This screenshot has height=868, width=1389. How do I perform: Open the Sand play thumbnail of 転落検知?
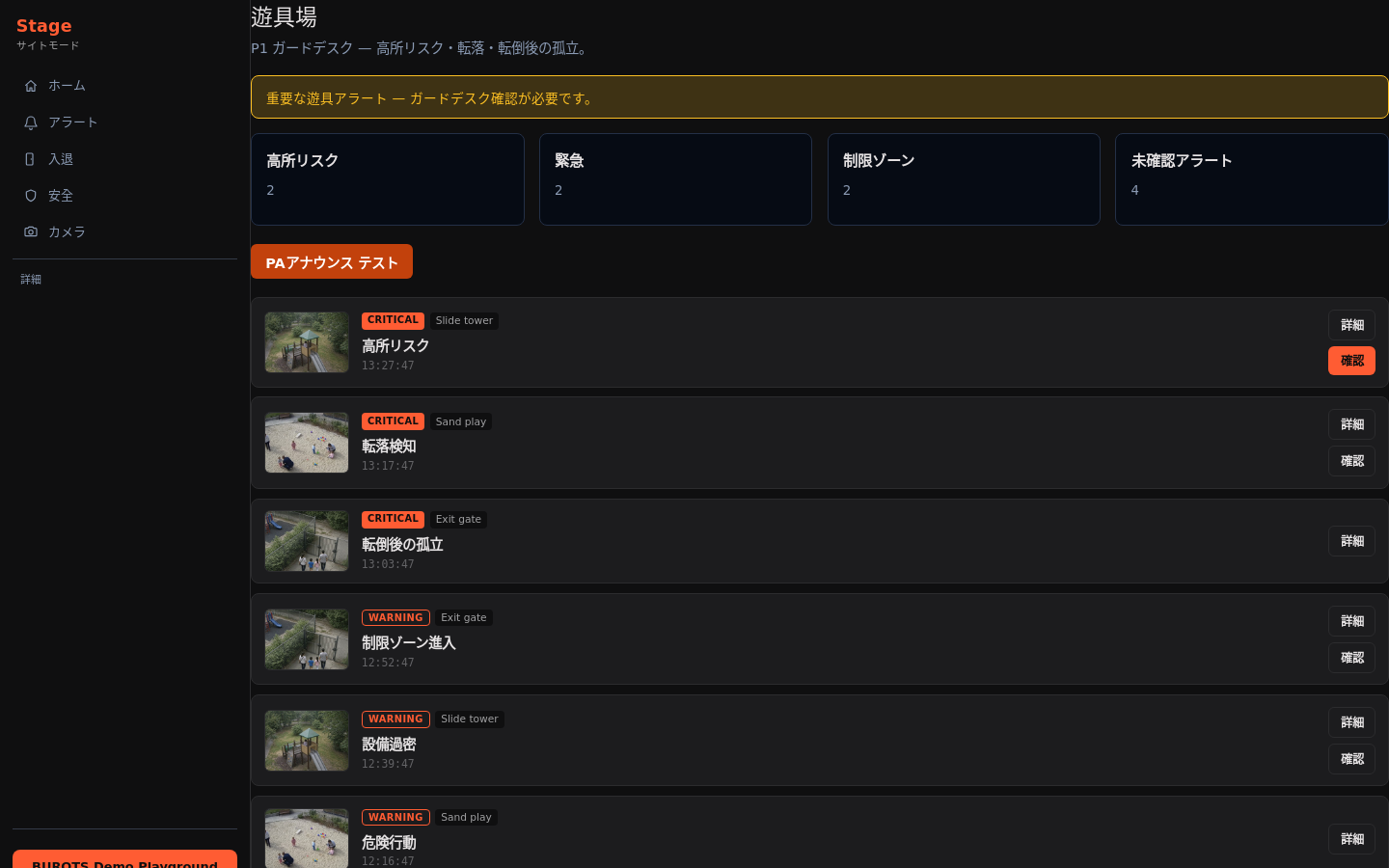307,443
